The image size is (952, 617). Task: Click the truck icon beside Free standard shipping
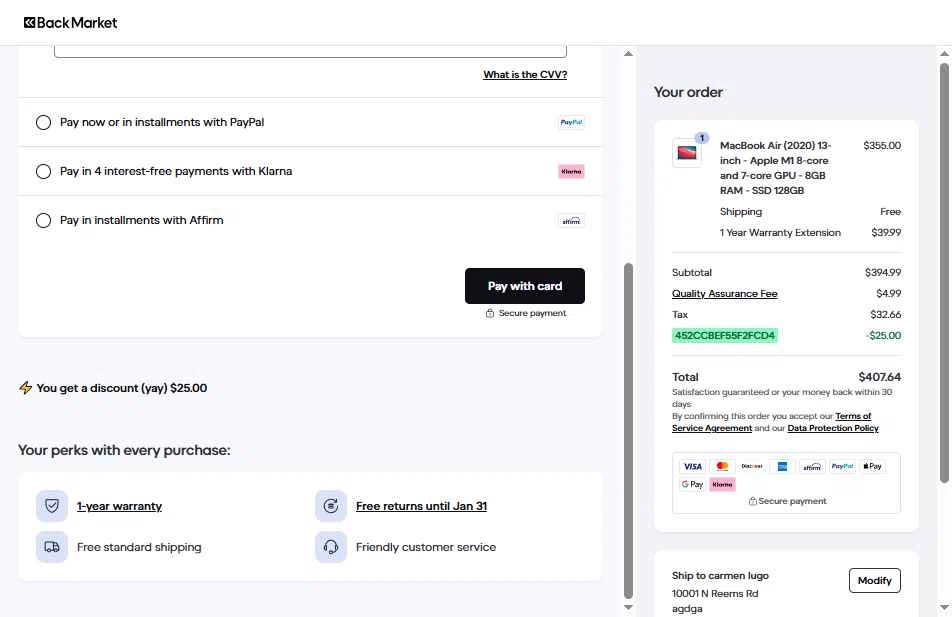tap(52, 547)
